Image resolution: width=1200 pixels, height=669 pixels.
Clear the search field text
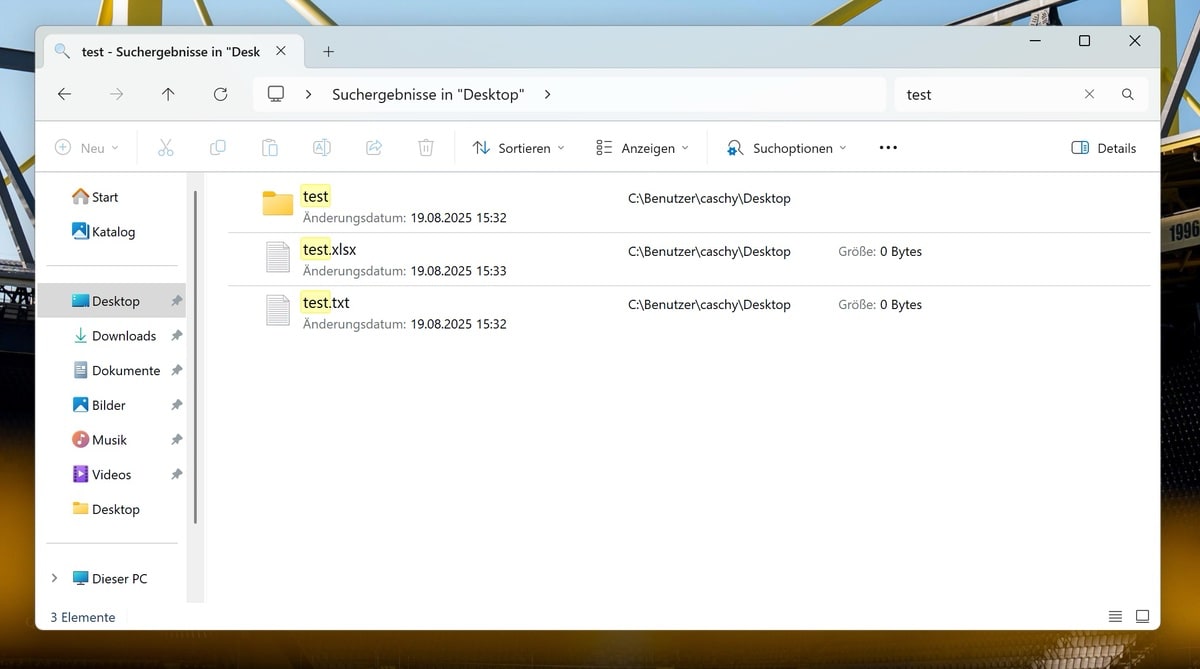point(1089,94)
